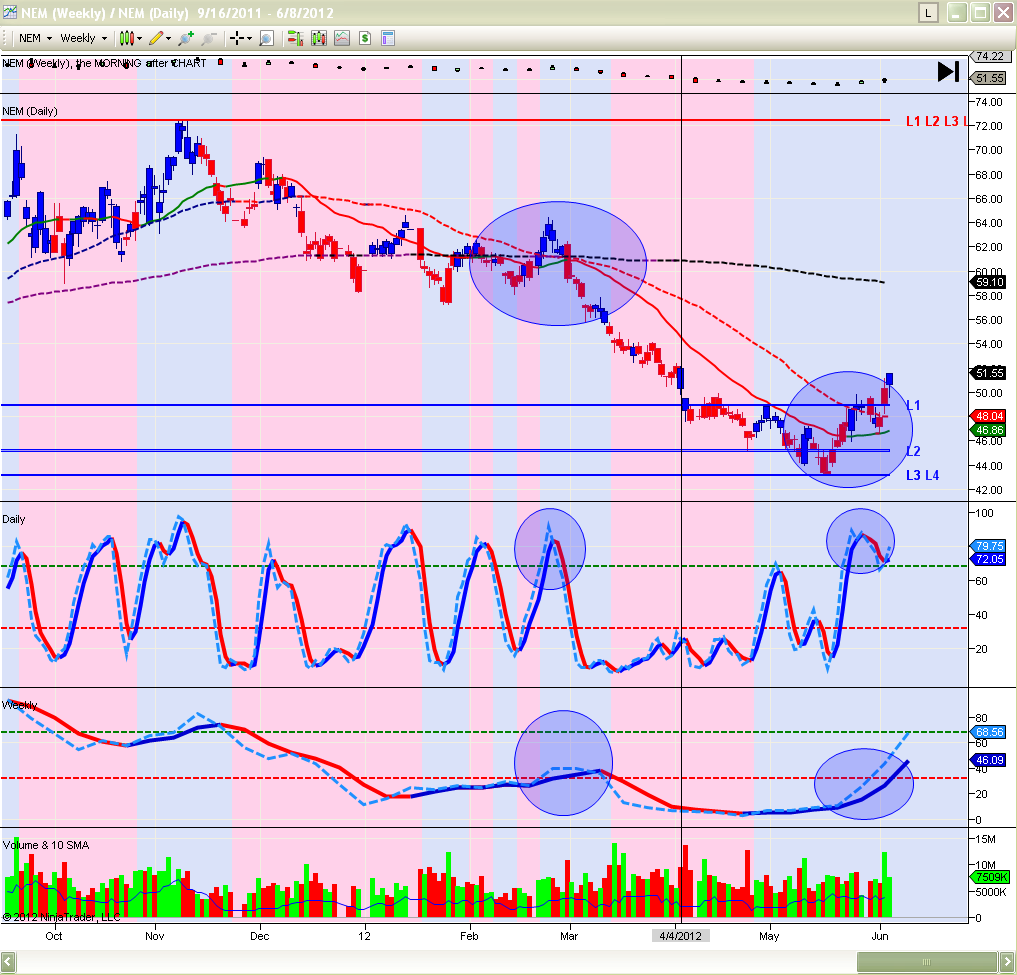The image size is (1017, 975).
Task: Click the Nov label on time axis
Action: tap(155, 935)
